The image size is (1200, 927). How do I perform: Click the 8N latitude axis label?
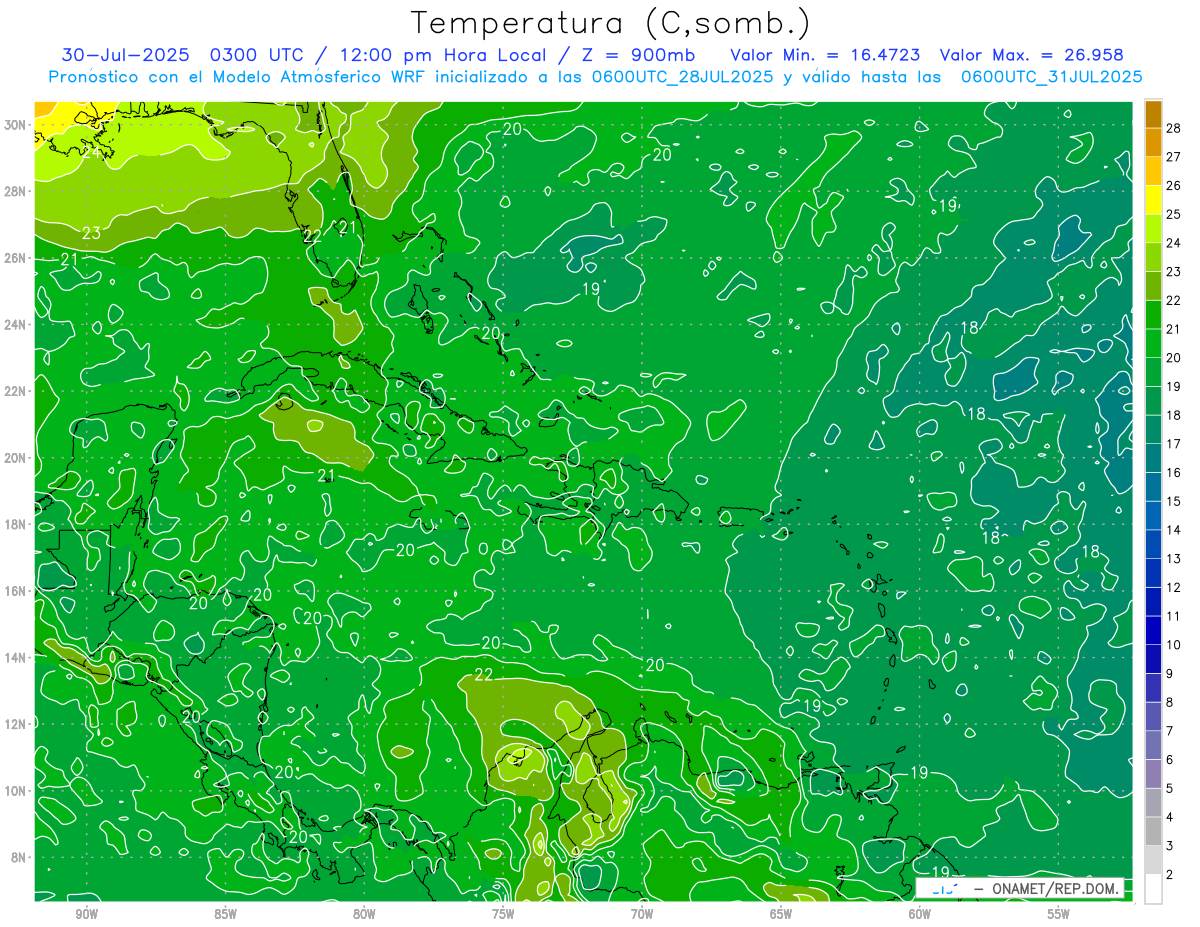19,857
